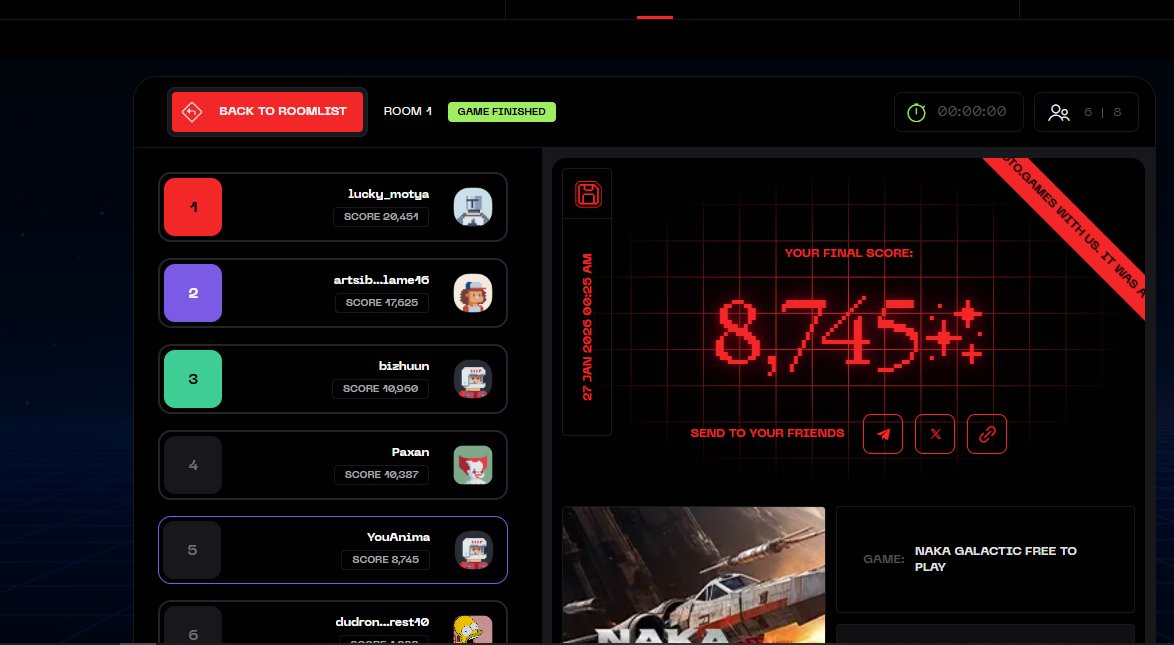This screenshot has height=645, width=1174.
Task: Click dudron...rest10 player name
Action: coord(382,622)
